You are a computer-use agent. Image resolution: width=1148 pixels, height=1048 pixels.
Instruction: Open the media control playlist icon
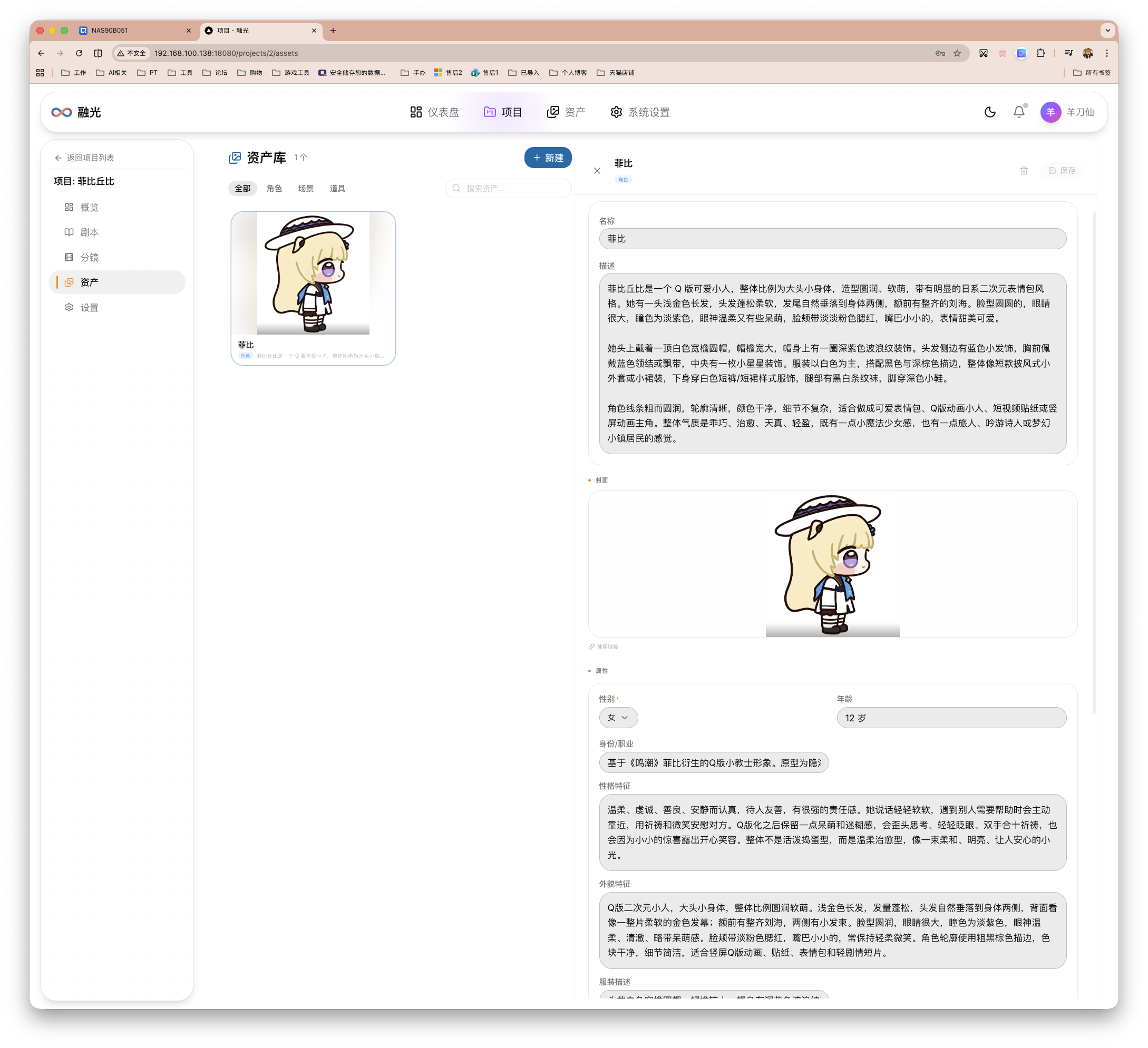click(1068, 53)
